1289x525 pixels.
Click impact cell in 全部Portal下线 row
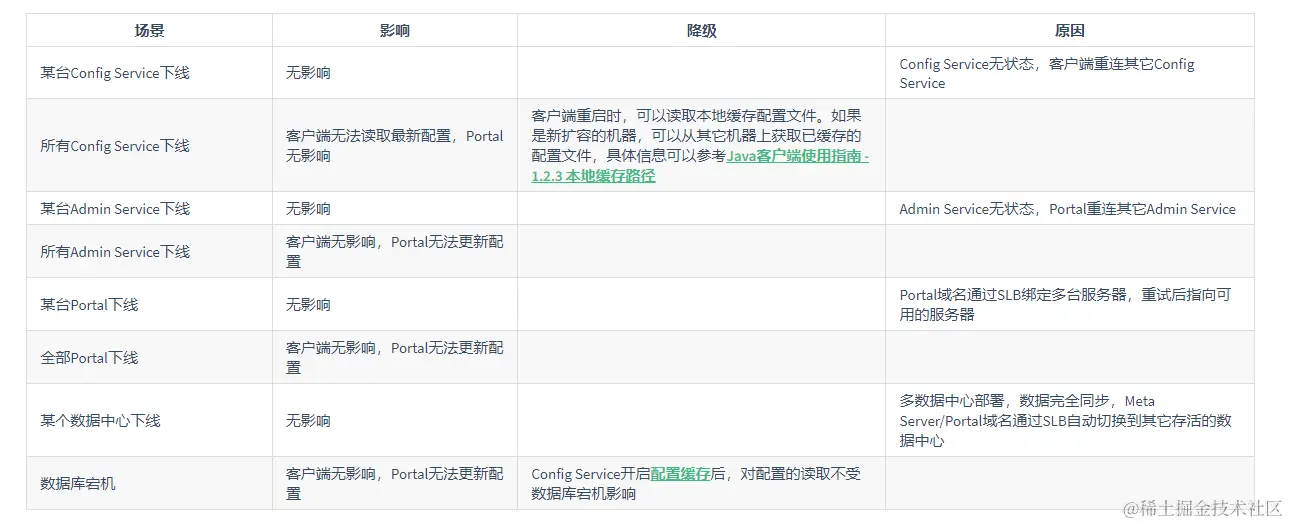pyautogui.click(x=395, y=358)
